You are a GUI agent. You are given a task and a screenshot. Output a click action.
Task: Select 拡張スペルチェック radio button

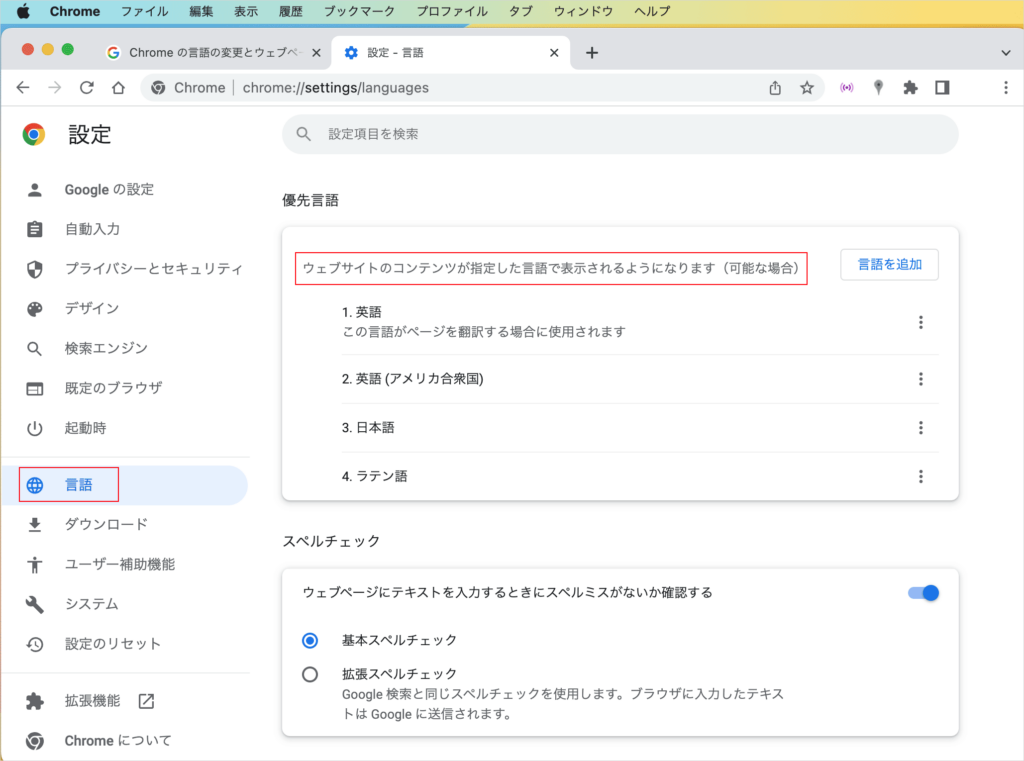click(x=310, y=674)
